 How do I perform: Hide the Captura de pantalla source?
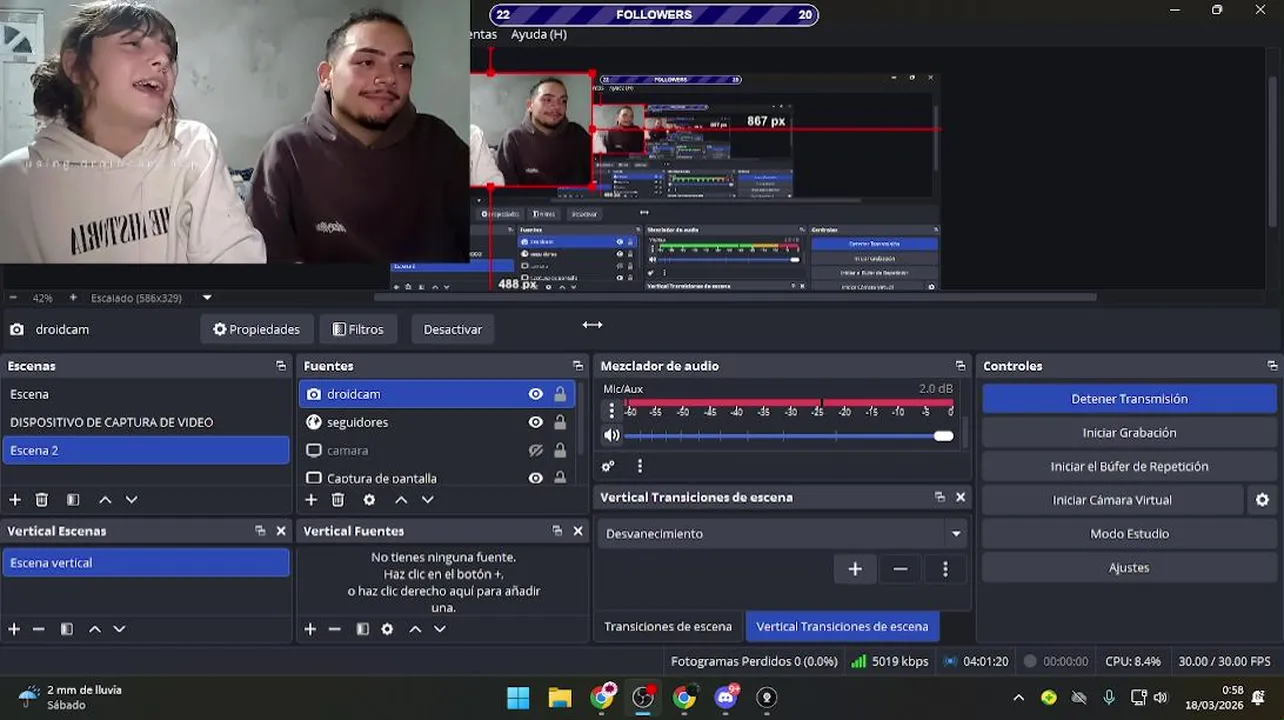point(536,478)
